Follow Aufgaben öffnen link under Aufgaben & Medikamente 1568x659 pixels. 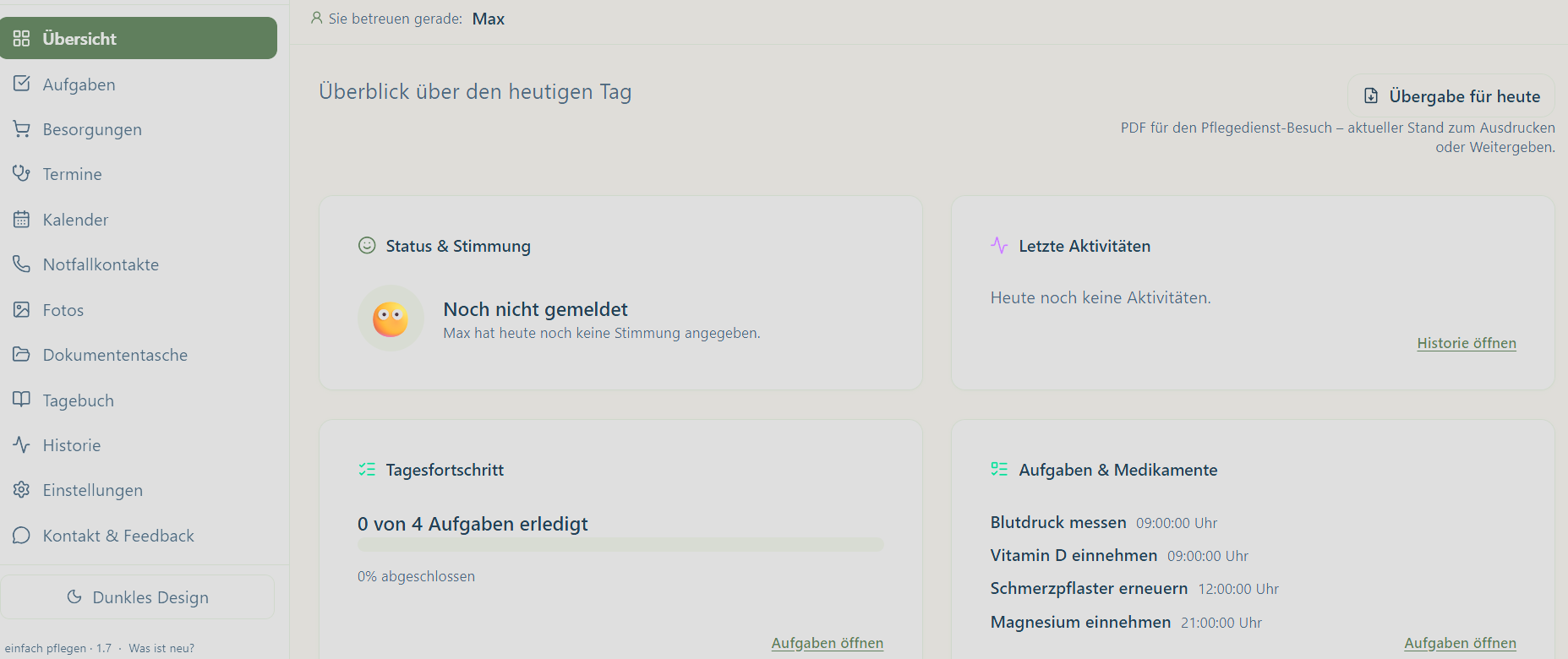[1461, 643]
